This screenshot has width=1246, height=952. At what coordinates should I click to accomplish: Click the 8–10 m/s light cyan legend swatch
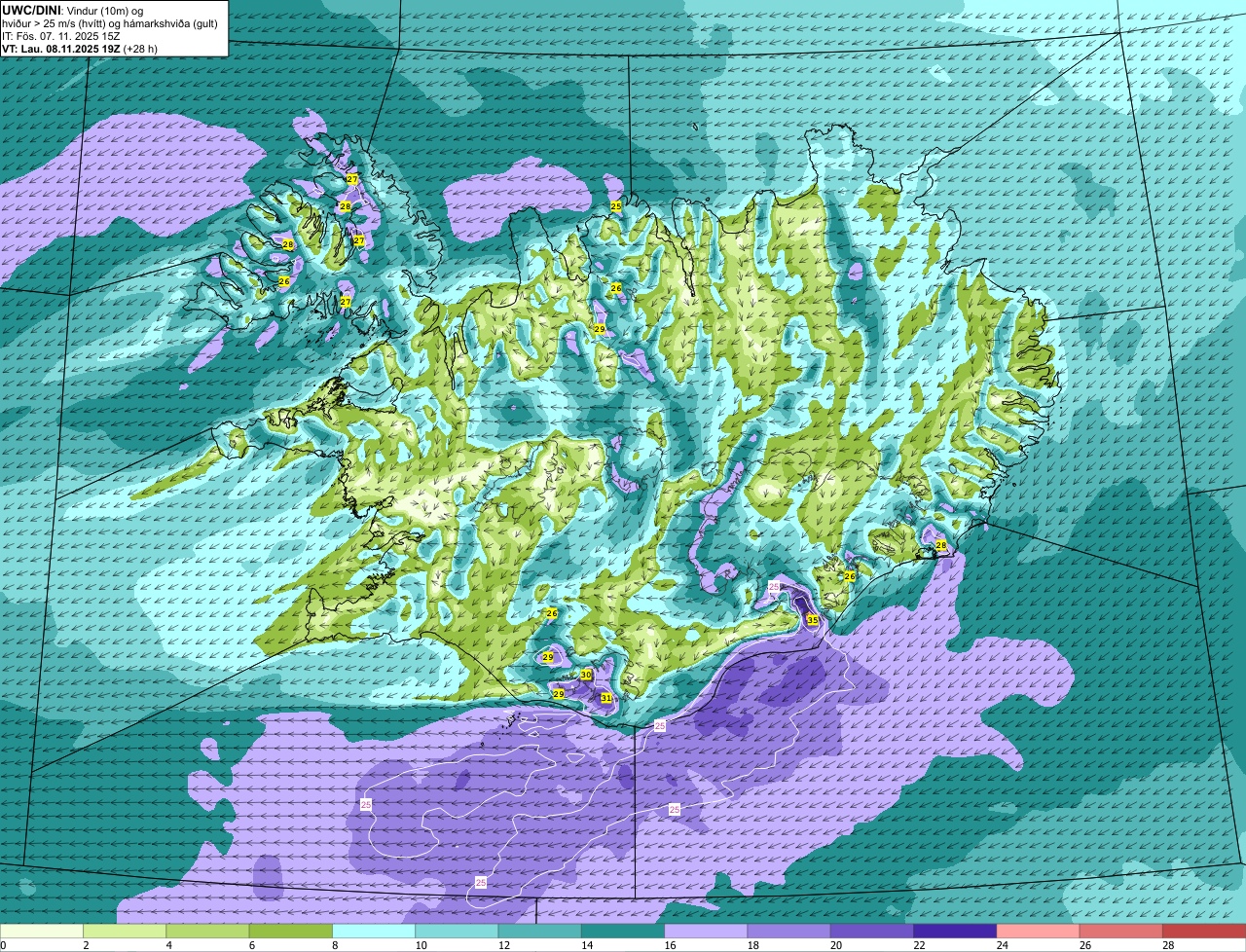pos(374,931)
